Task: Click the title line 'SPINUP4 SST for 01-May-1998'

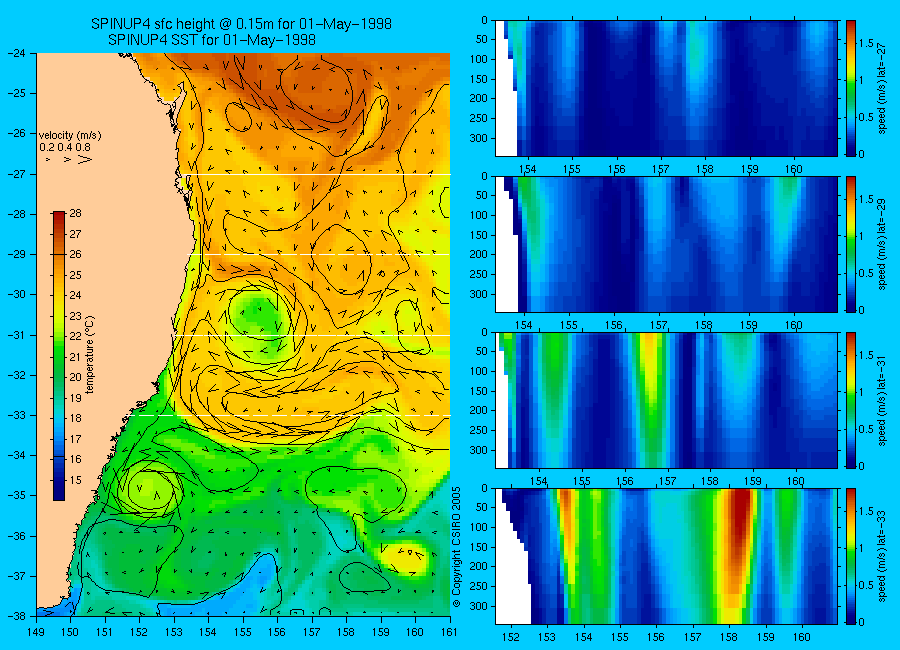Action: (212, 40)
